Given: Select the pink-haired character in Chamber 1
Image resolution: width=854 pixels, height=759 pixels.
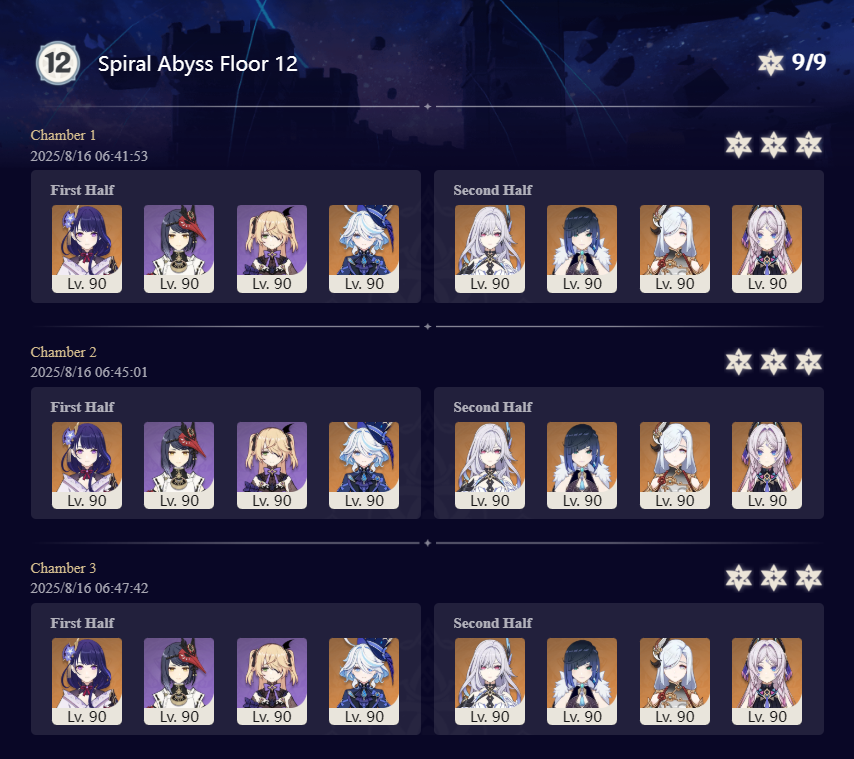Looking at the screenshot, I should (767, 249).
